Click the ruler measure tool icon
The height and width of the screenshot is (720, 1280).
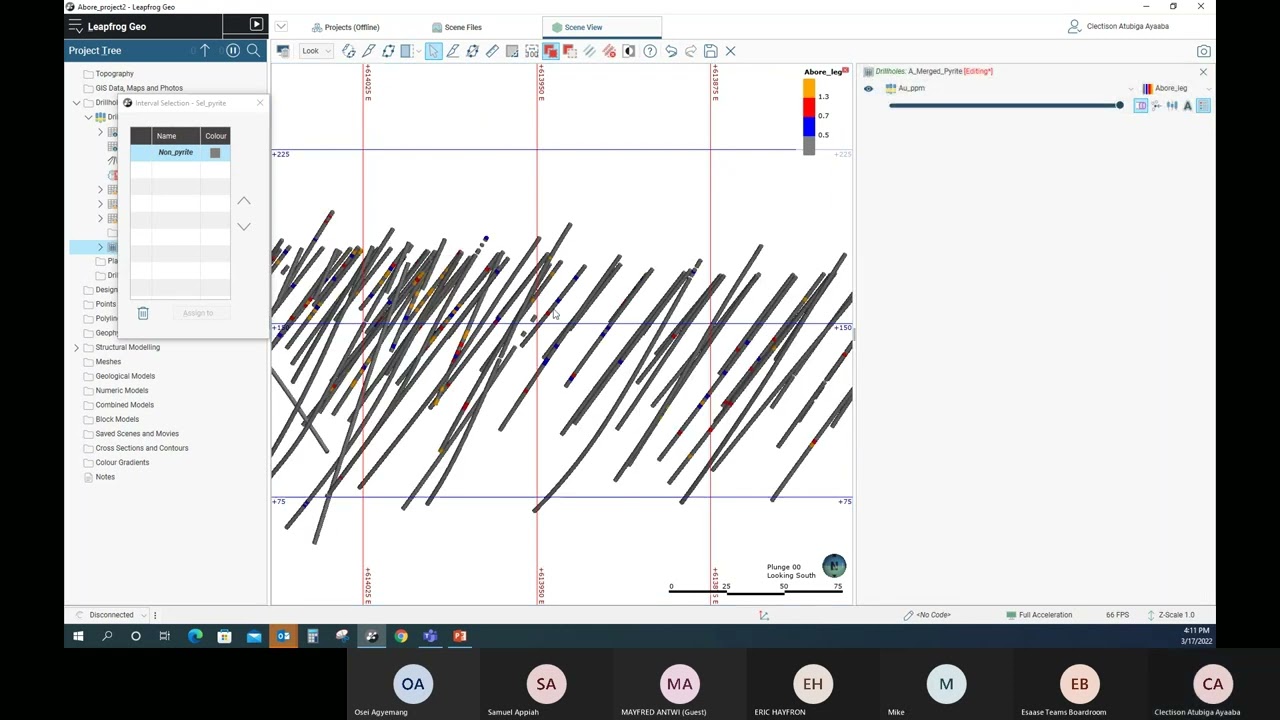[x=492, y=51]
